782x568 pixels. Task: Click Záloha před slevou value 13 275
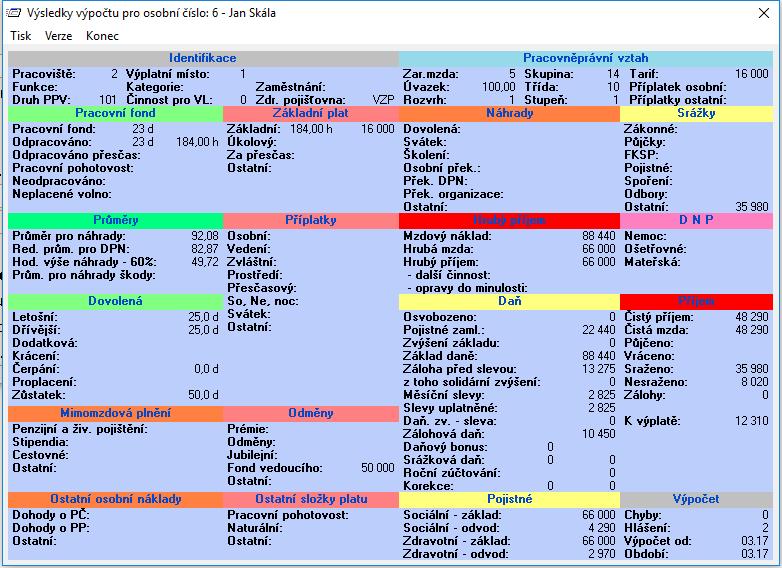click(598, 369)
